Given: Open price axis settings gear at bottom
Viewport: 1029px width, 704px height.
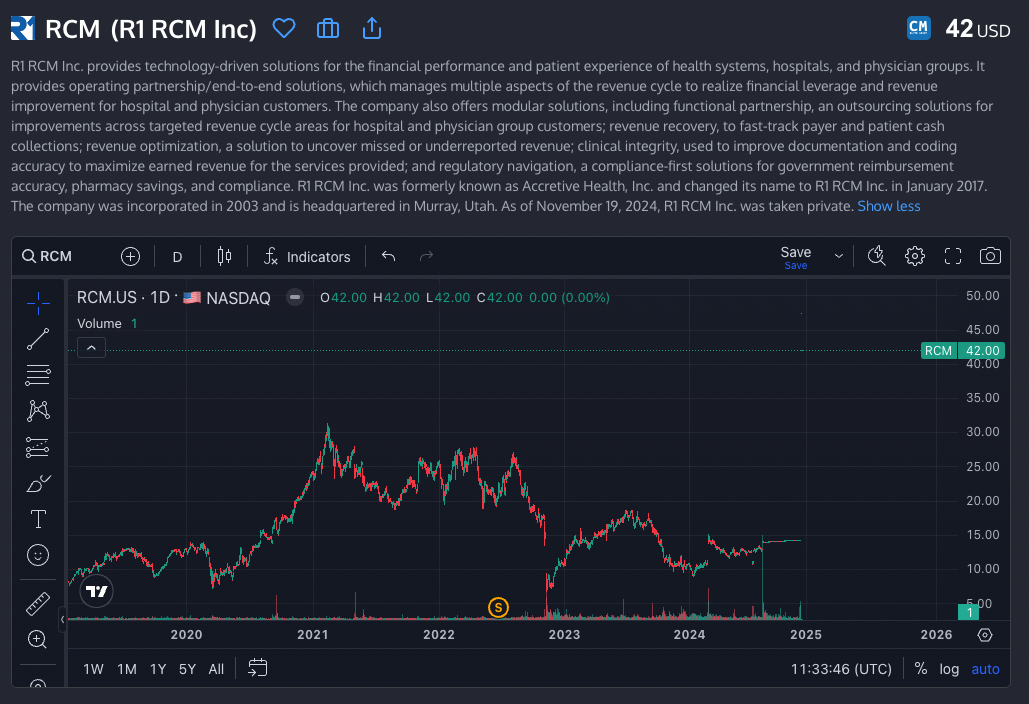Looking at the screenshot, I should tap(985, 635).
